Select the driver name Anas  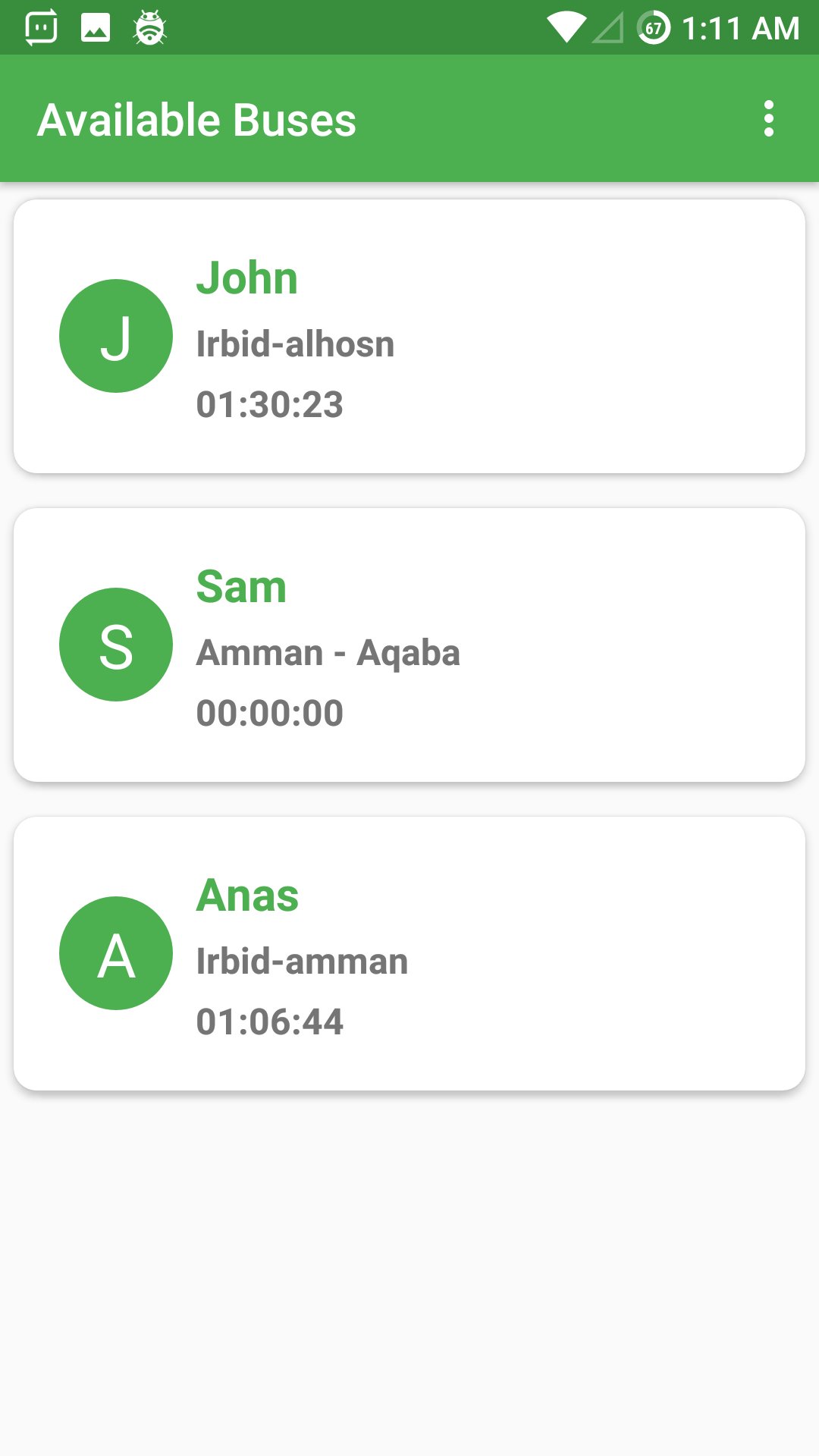point(247,895)
